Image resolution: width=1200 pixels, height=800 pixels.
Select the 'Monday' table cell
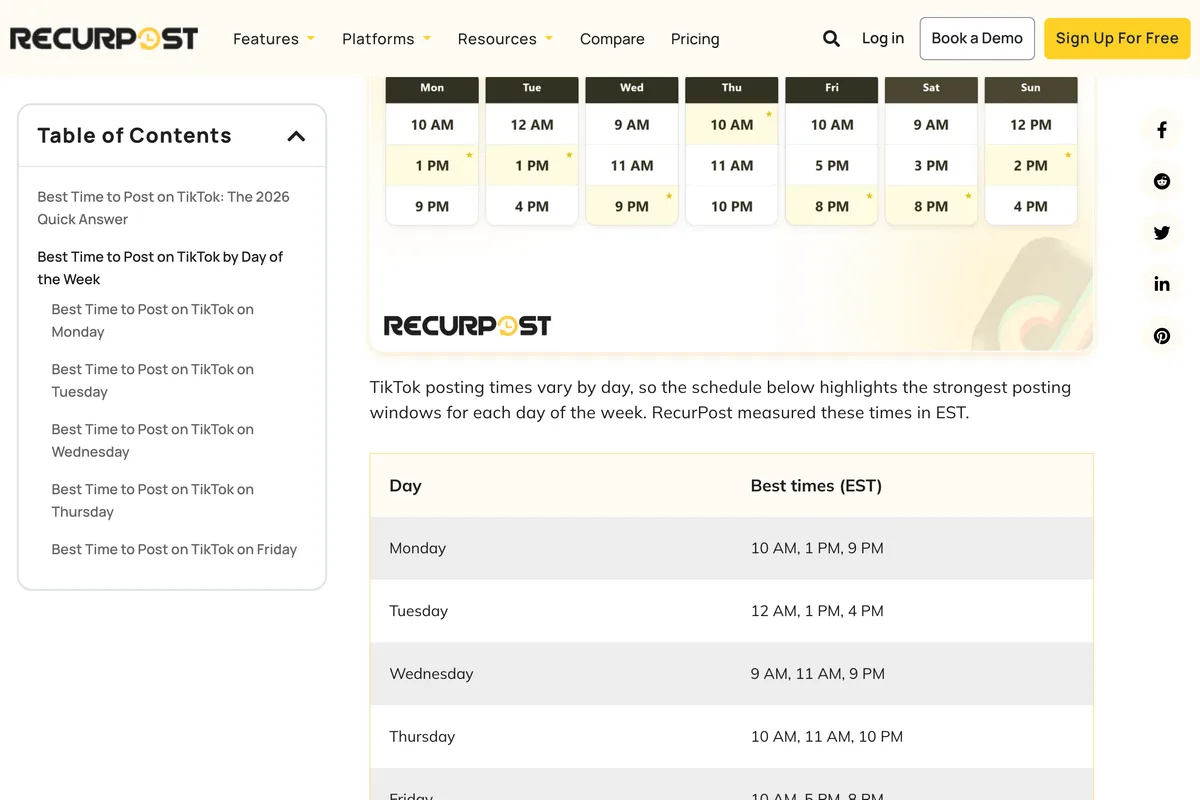click(551, 548)
